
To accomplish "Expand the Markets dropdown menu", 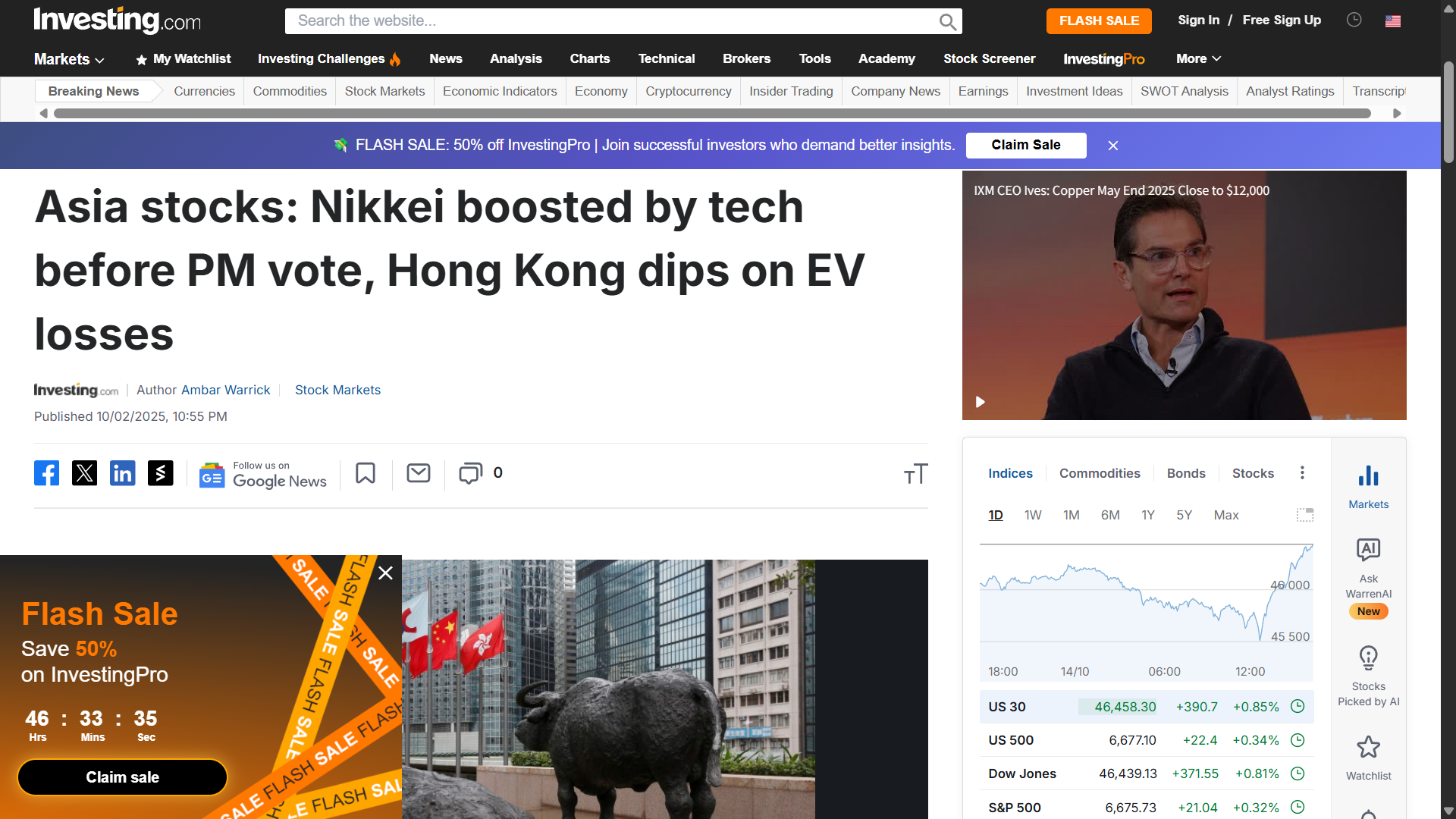I will pyautogui.click(x=69, y=59).
